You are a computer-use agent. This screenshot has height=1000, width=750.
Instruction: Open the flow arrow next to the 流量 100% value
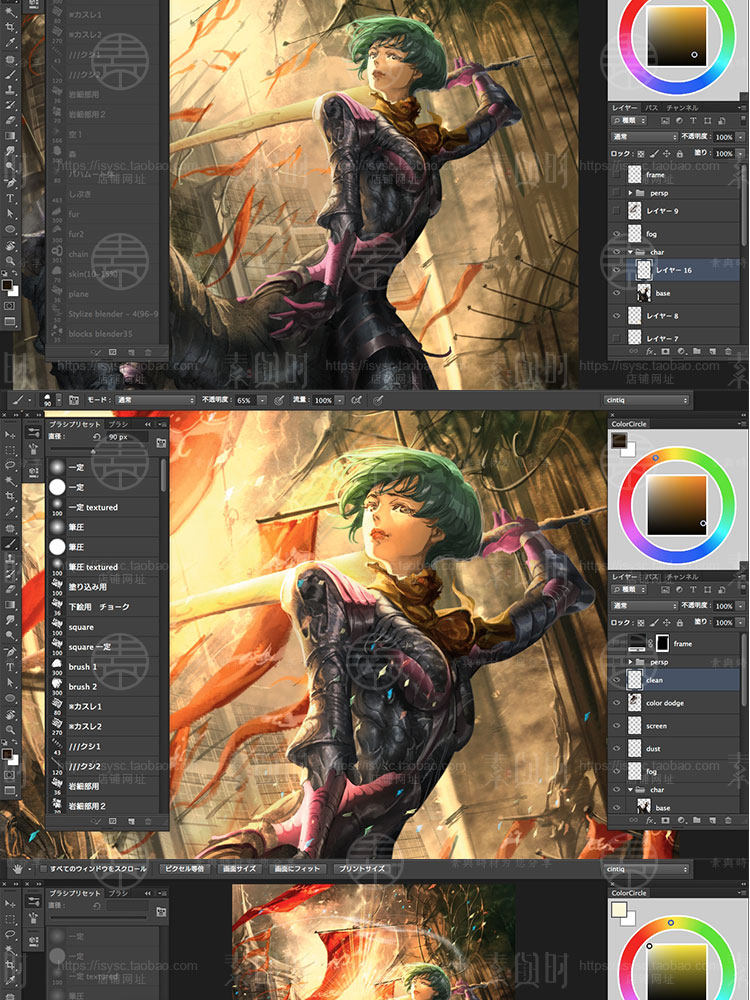coord(340,400)
